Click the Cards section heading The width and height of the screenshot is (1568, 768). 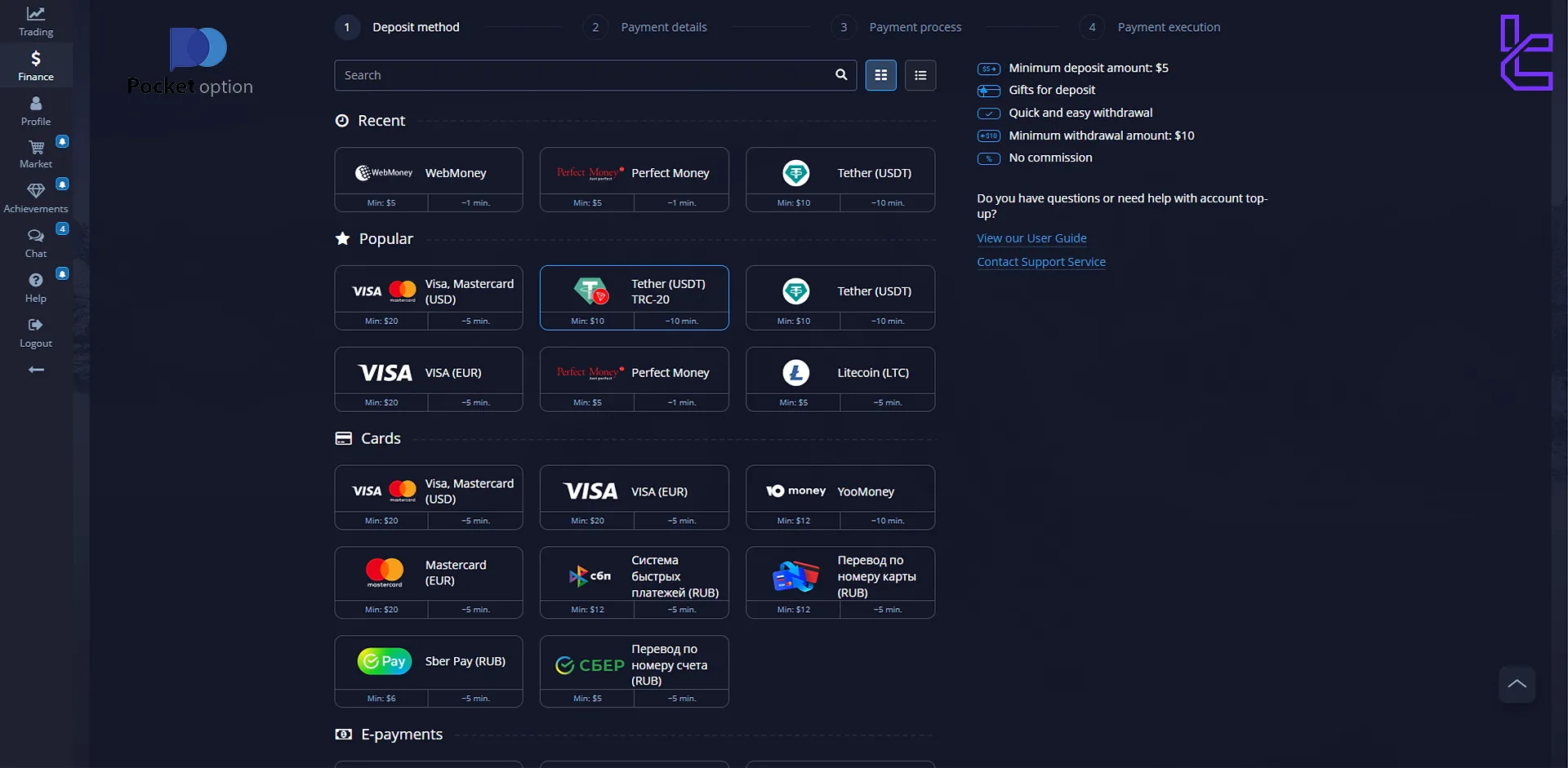pos(381,438)
